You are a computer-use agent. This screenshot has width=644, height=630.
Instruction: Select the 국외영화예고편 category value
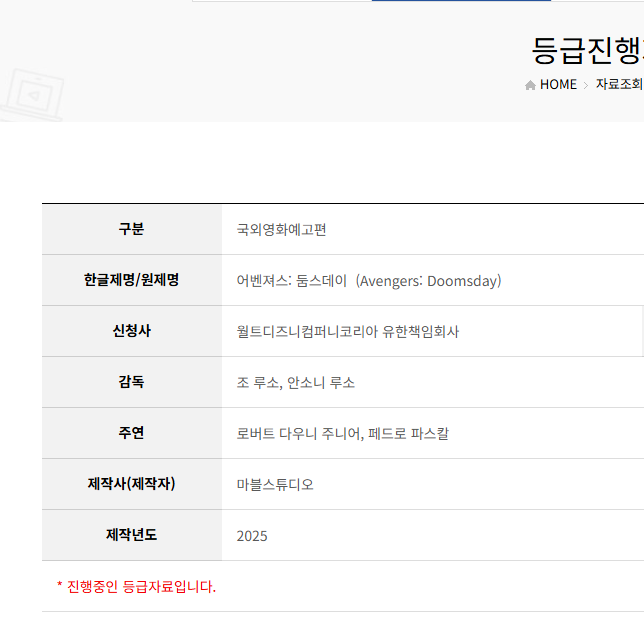(282, 230)
